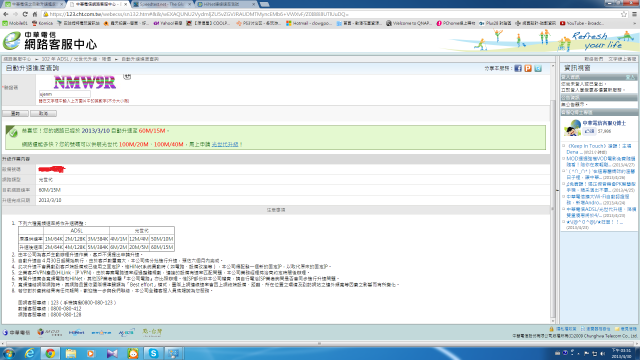The width and height of the screenshot is (640, 360).
Task: Bookmark page with the star icon
Action: (624, 14)
